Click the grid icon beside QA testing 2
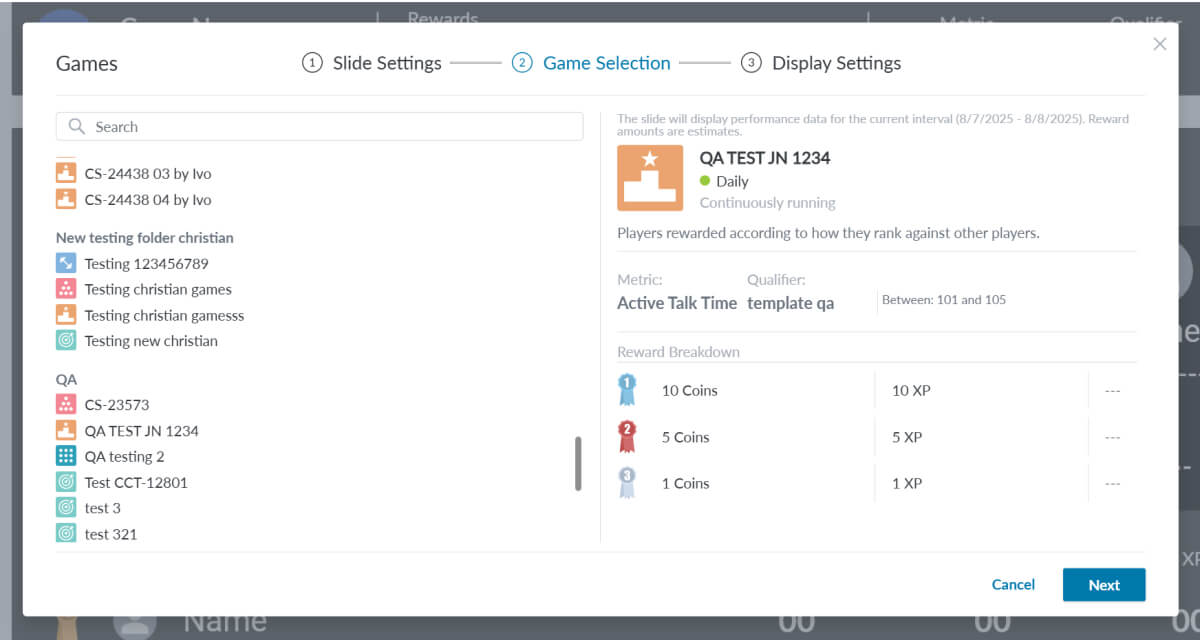This screenshot has height=640, width=1200. [x=66, y=457]
